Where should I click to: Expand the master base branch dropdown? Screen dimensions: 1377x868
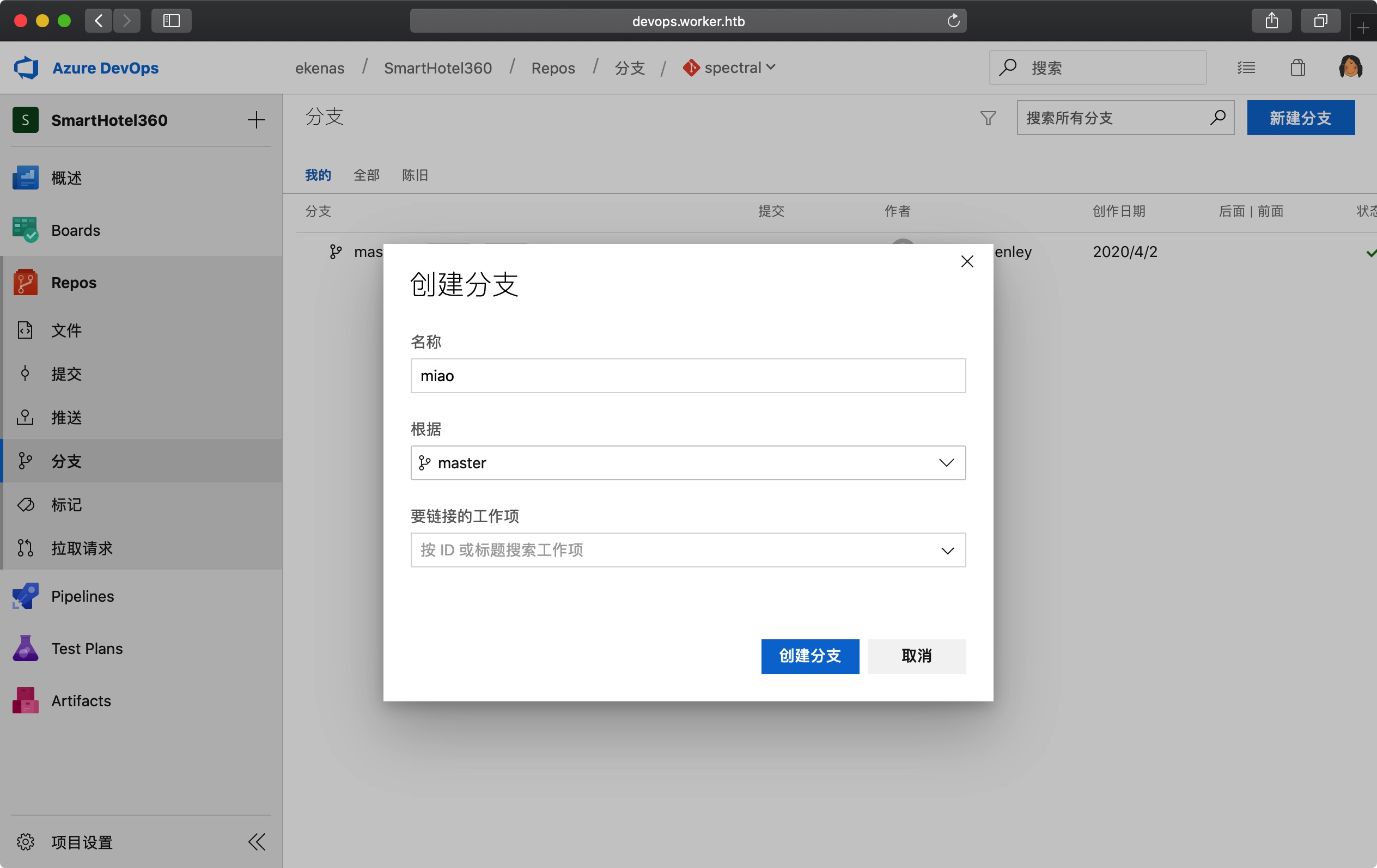946,463
